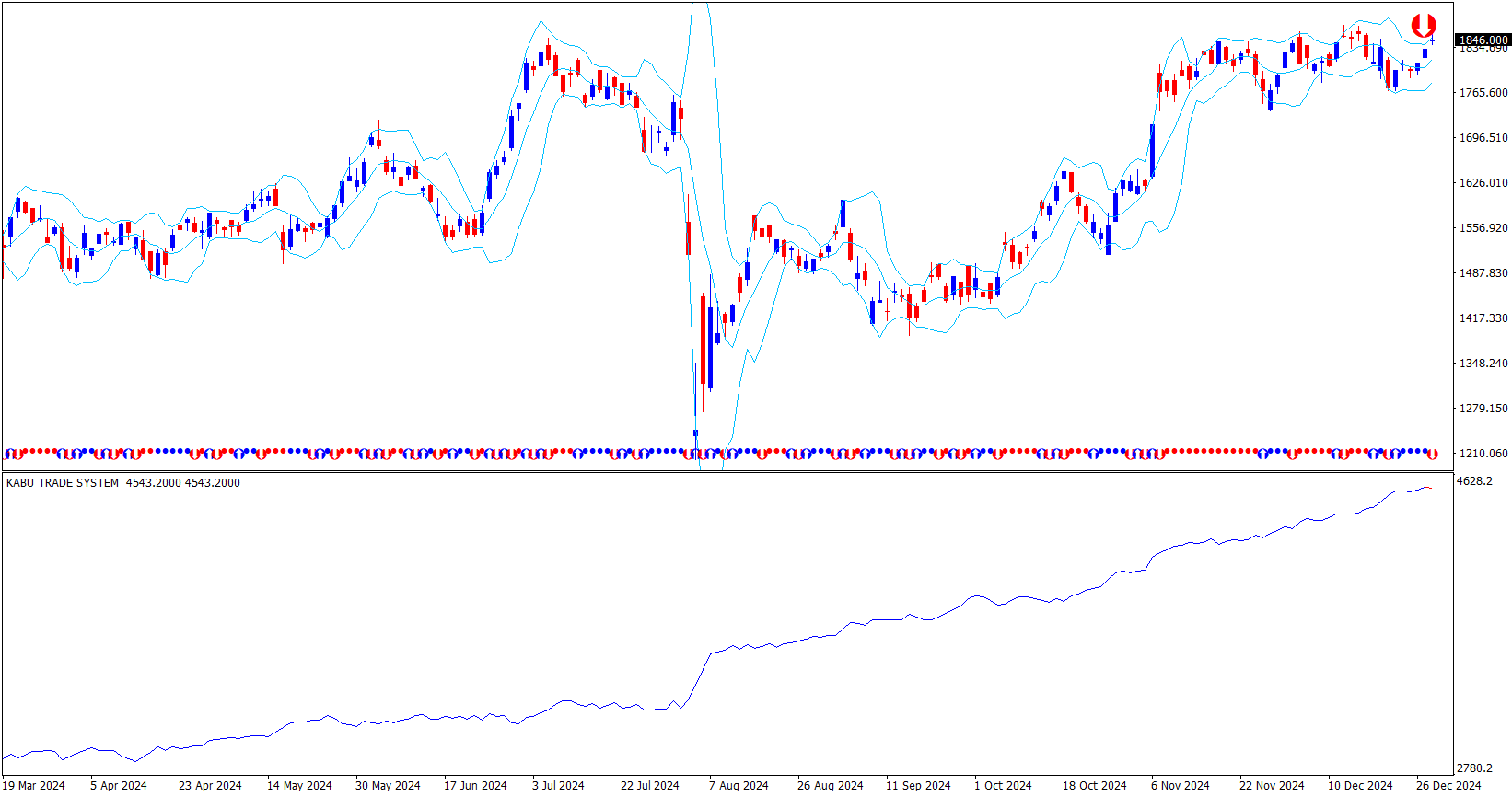The height and width of the screenshot is (797, 1512).
Task: Select the 26 Dec 2024 date label
Action: pyautogui.click(x=1448, y=785)
